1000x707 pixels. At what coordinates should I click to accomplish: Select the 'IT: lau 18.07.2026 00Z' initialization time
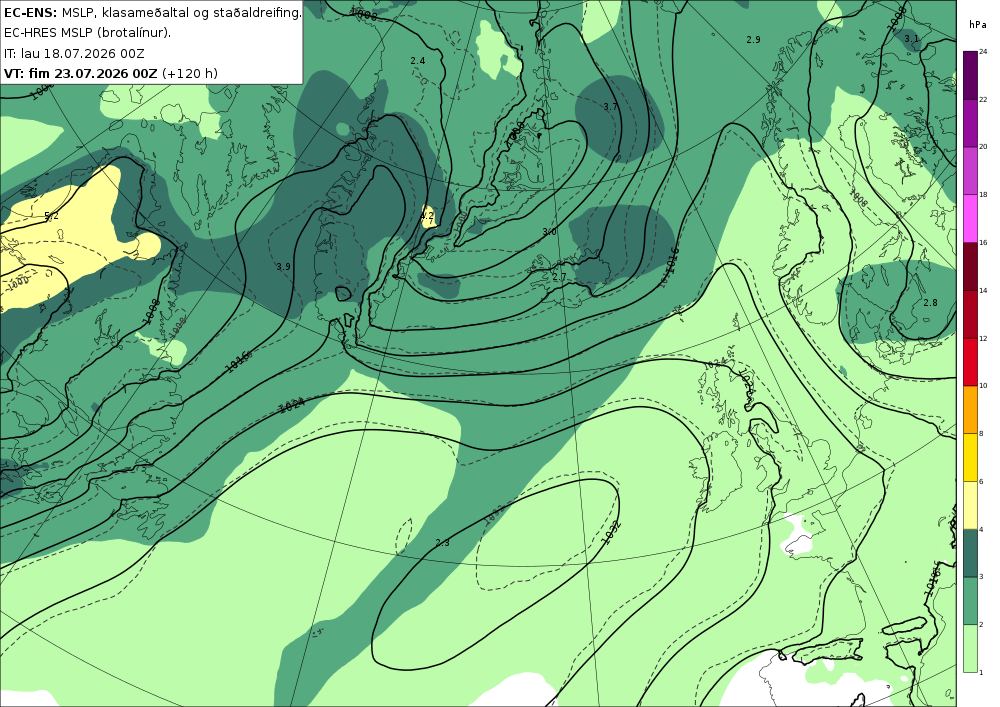74,53
